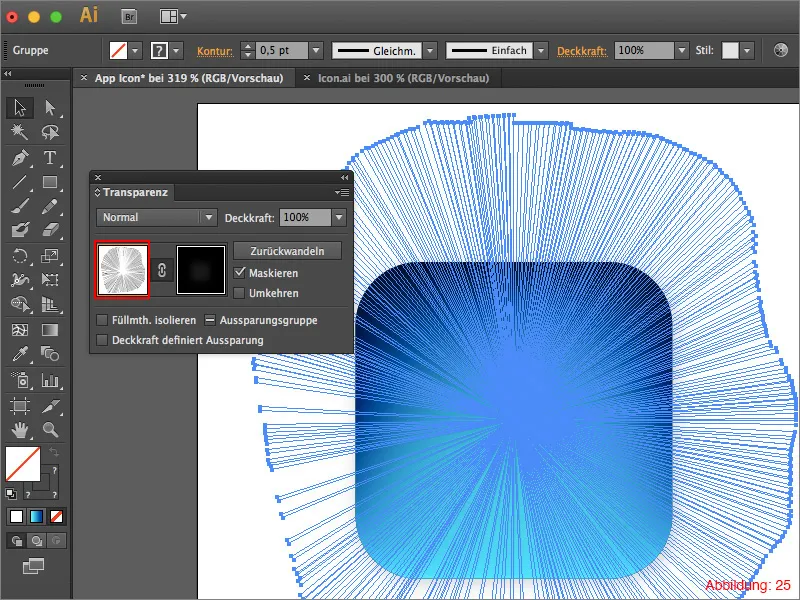Select the Direct Selection tool (white arrow)
Viewport: 800px width, 600px height.
50,108
